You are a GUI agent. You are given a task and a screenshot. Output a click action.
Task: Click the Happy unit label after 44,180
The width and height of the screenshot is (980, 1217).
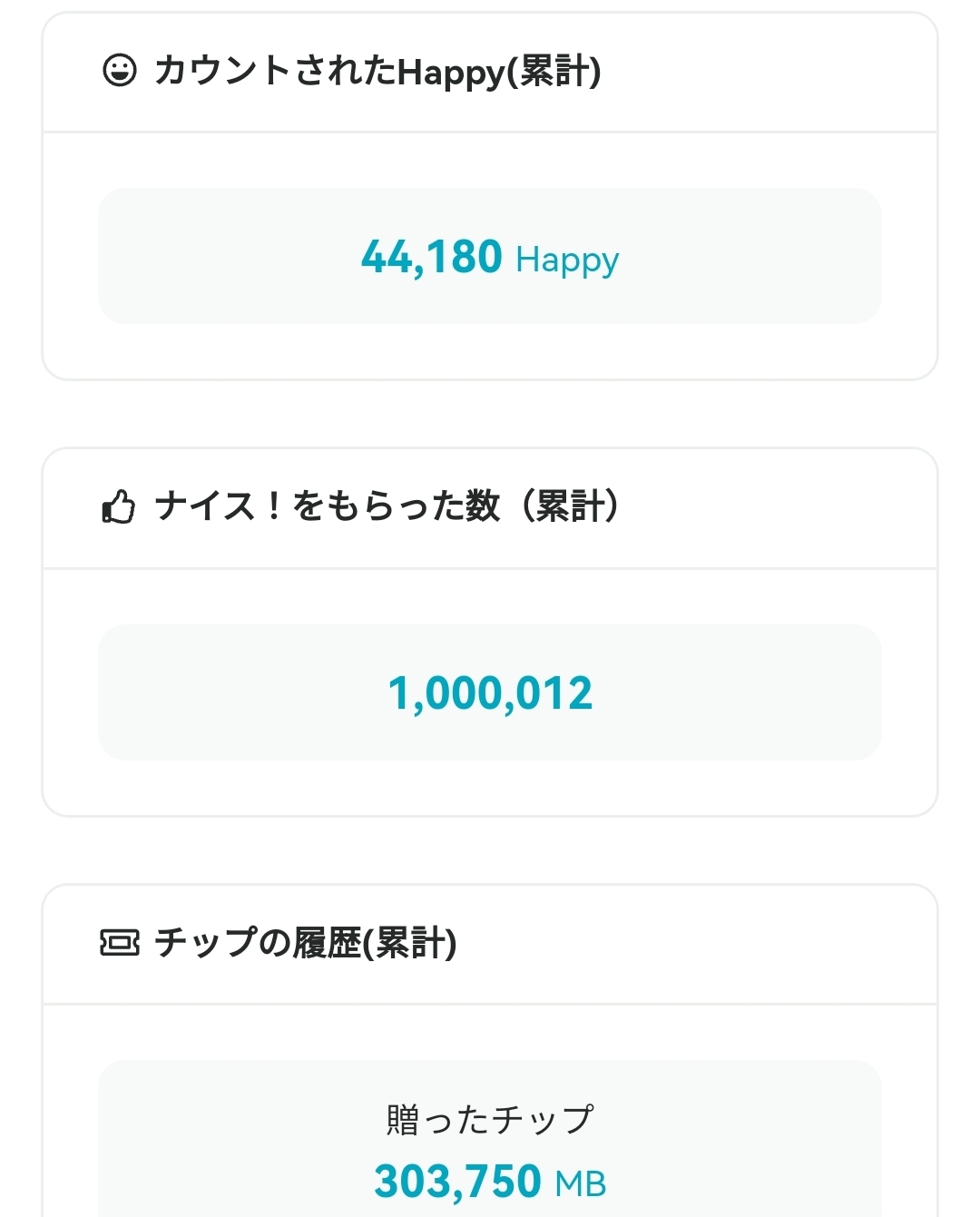tap(567, 260)
